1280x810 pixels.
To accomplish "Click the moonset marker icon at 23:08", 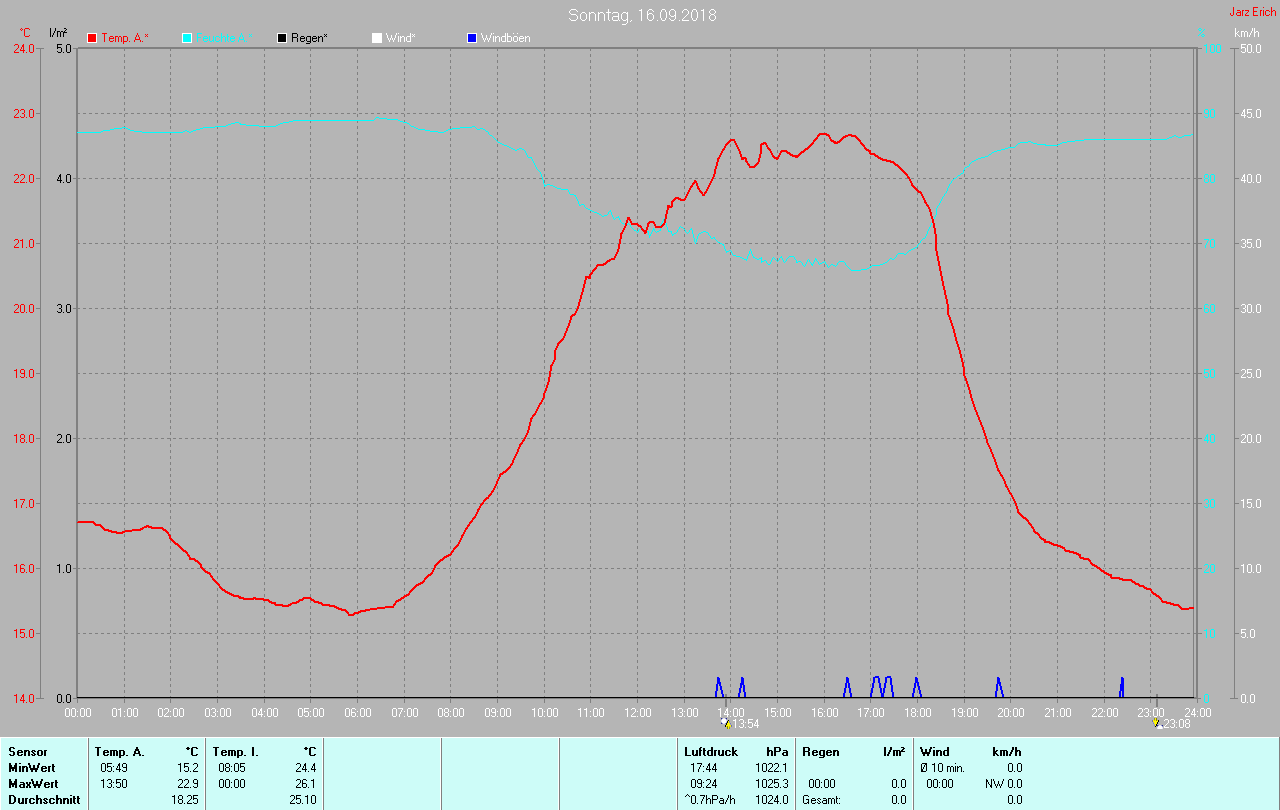I will tap(1157, 722).
